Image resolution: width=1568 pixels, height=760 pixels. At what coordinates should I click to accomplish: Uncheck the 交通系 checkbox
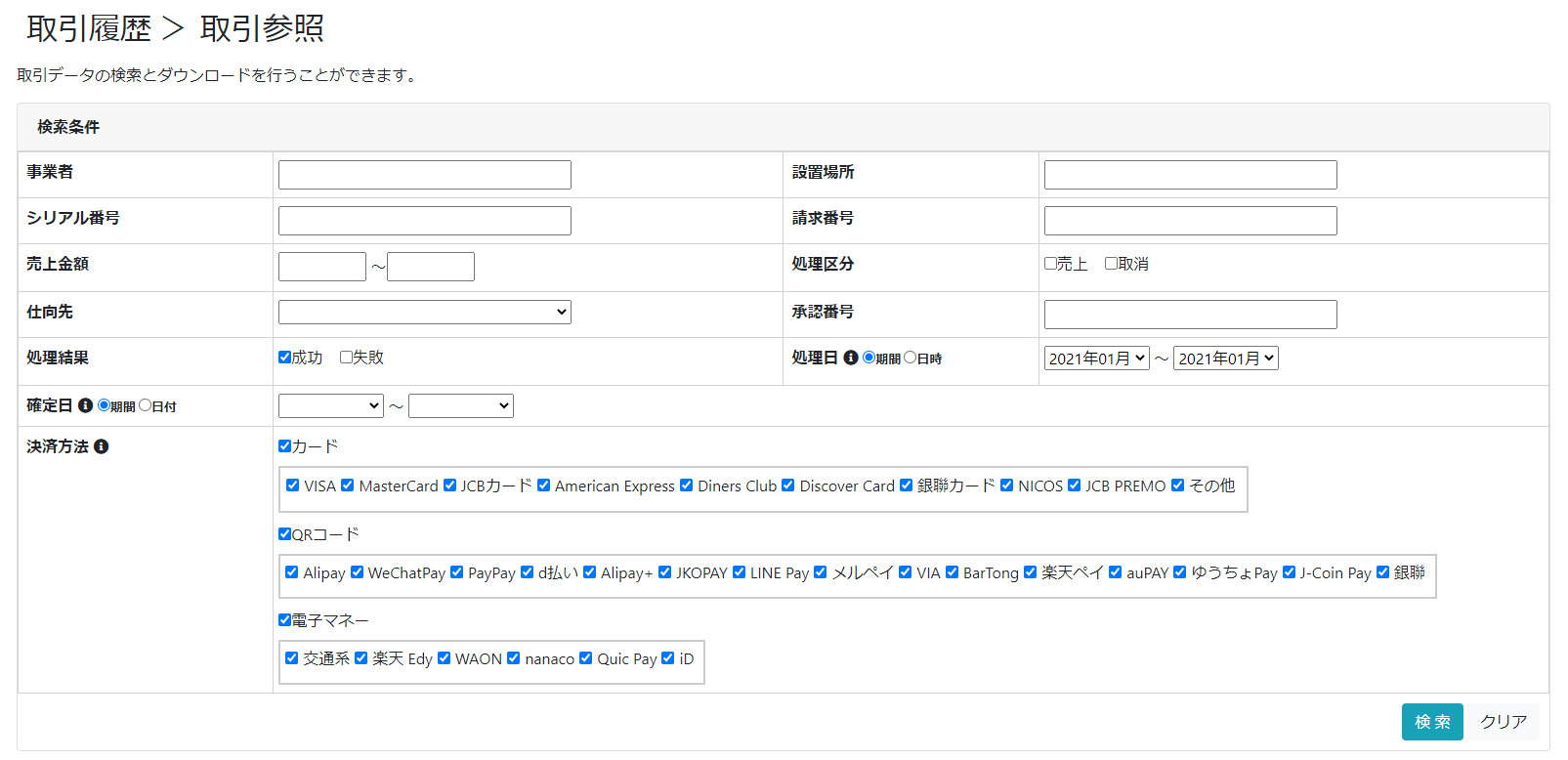(291, 658)
